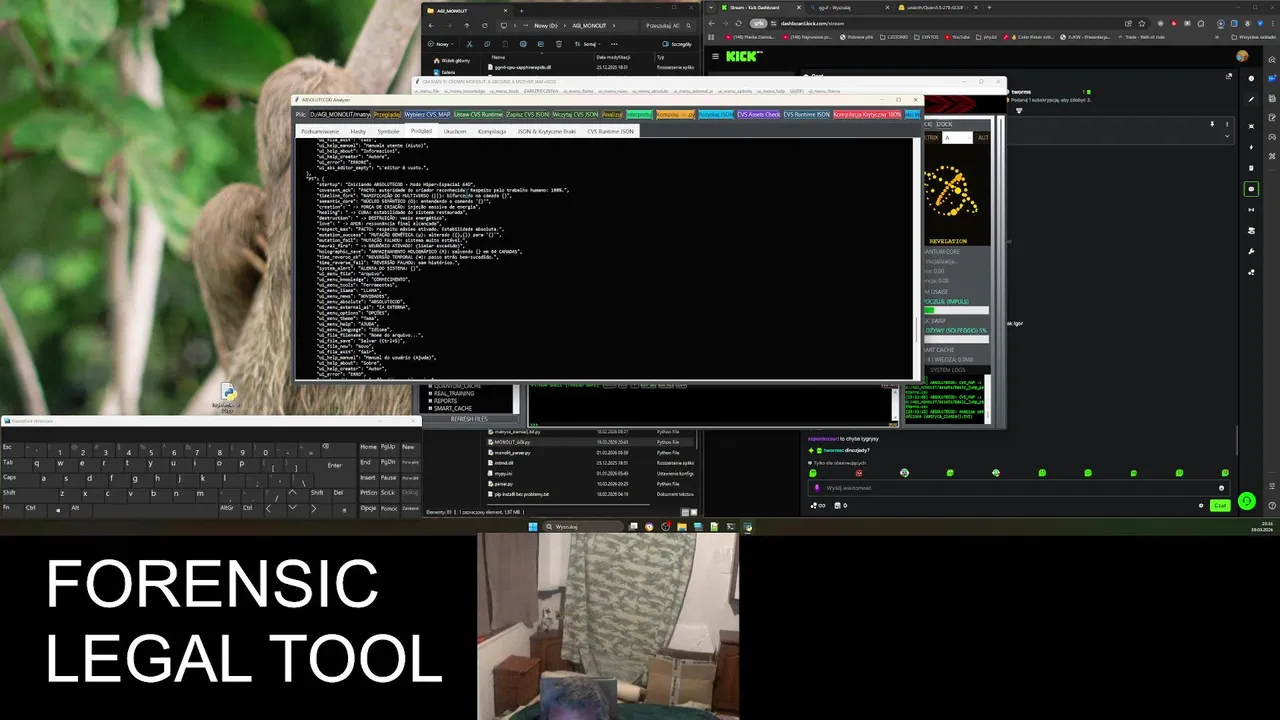Select 'pip install bez problemy.txt' file
The width and height of the screenshot is (1280, 720).
click(590, 494)
